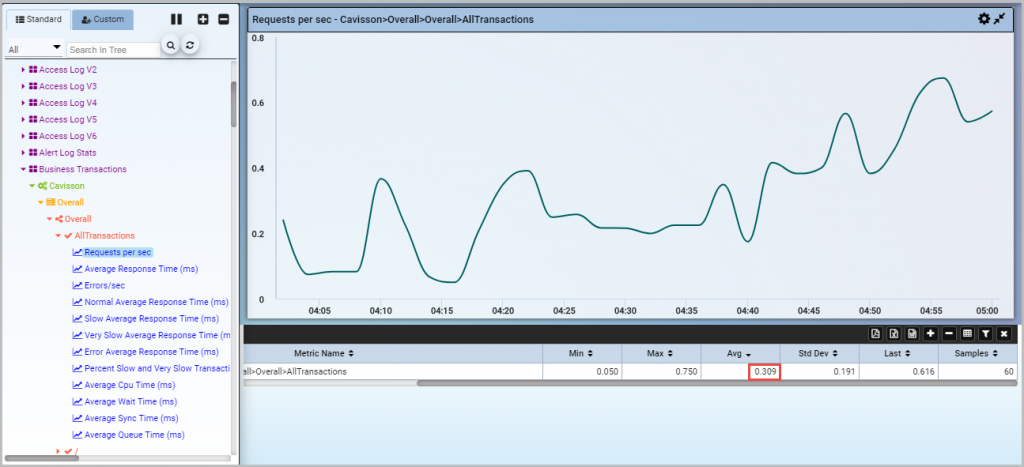1024x467 pixels.
Task: Sort table by Samples column
Action: click(x=977, y=353)
